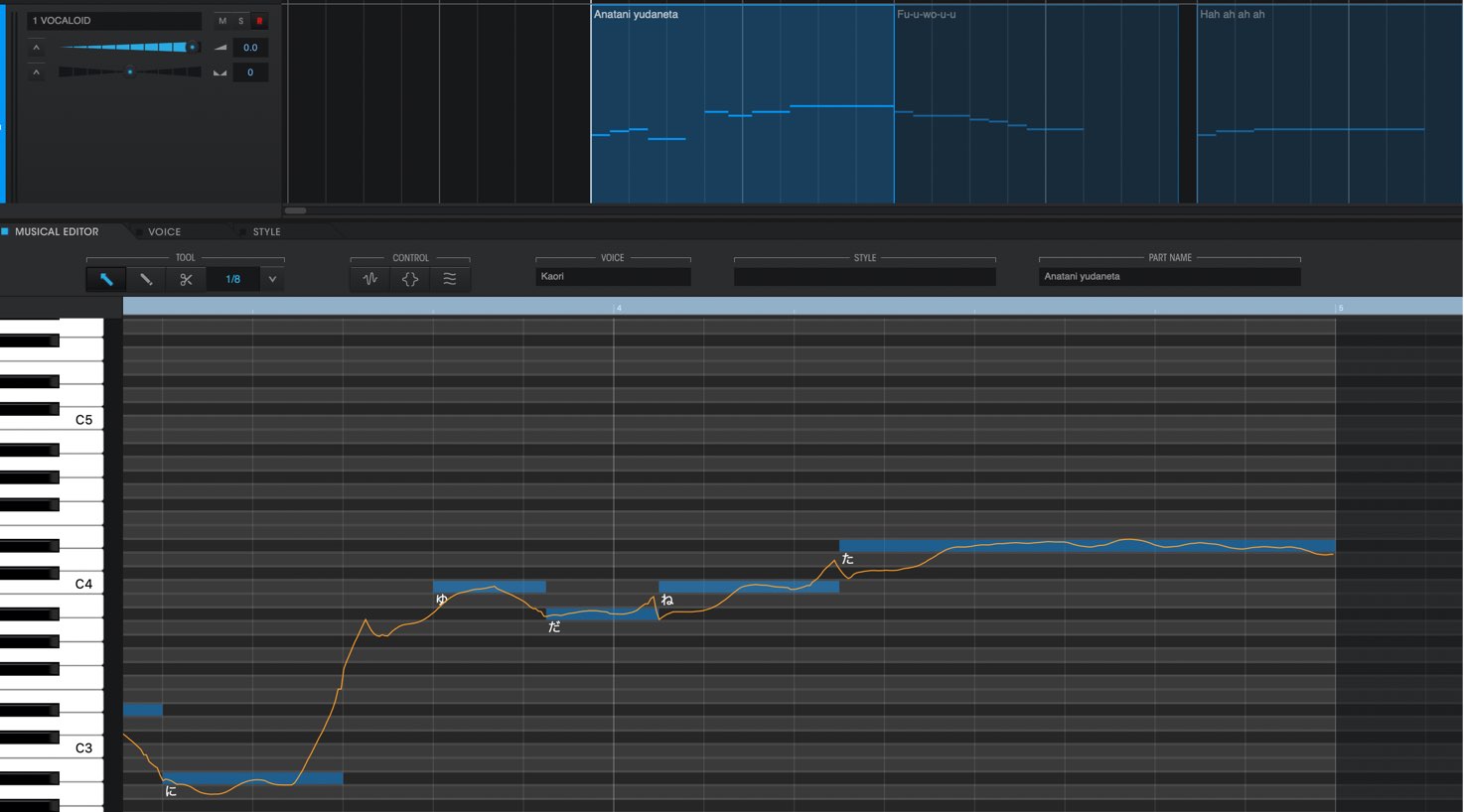Screen dimensions: 1464x812
Task: Click the 1 VOCALOID track name
Action: (114, 21)
